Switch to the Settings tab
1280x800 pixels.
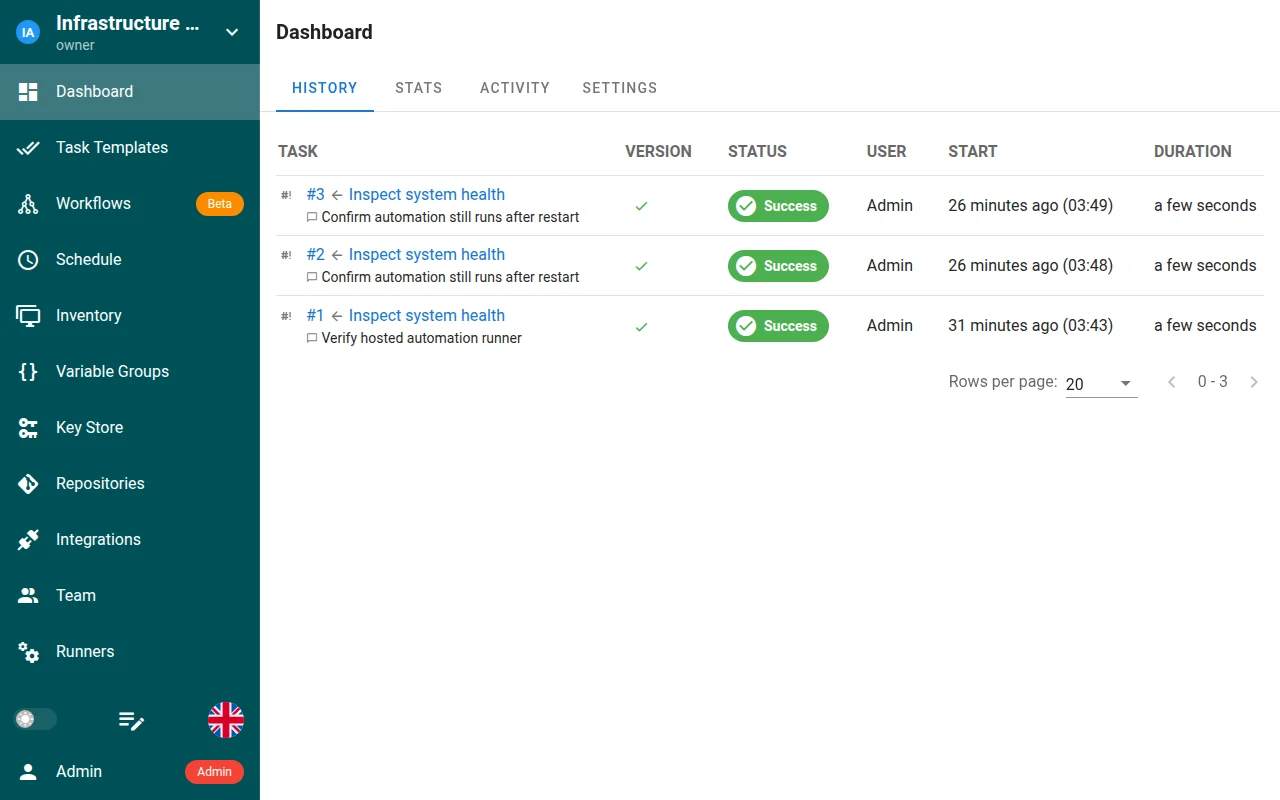click(620, 88)
